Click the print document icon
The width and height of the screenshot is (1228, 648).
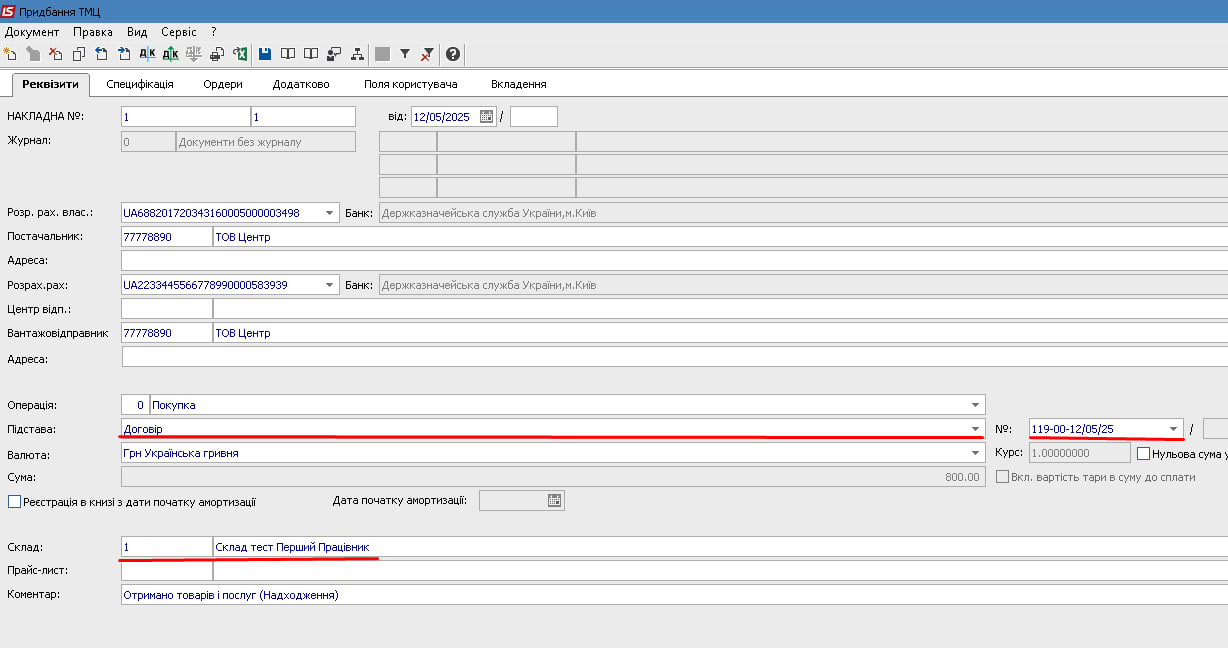pos(217,54)
